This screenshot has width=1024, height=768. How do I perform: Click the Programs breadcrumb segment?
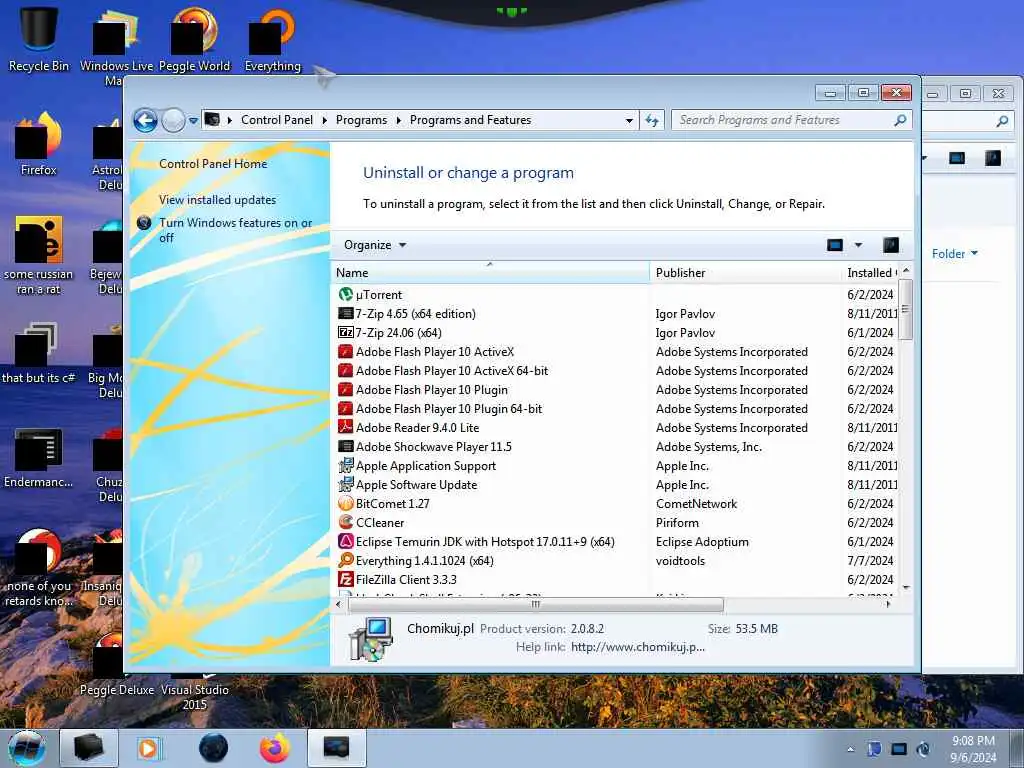click(361, 120)
